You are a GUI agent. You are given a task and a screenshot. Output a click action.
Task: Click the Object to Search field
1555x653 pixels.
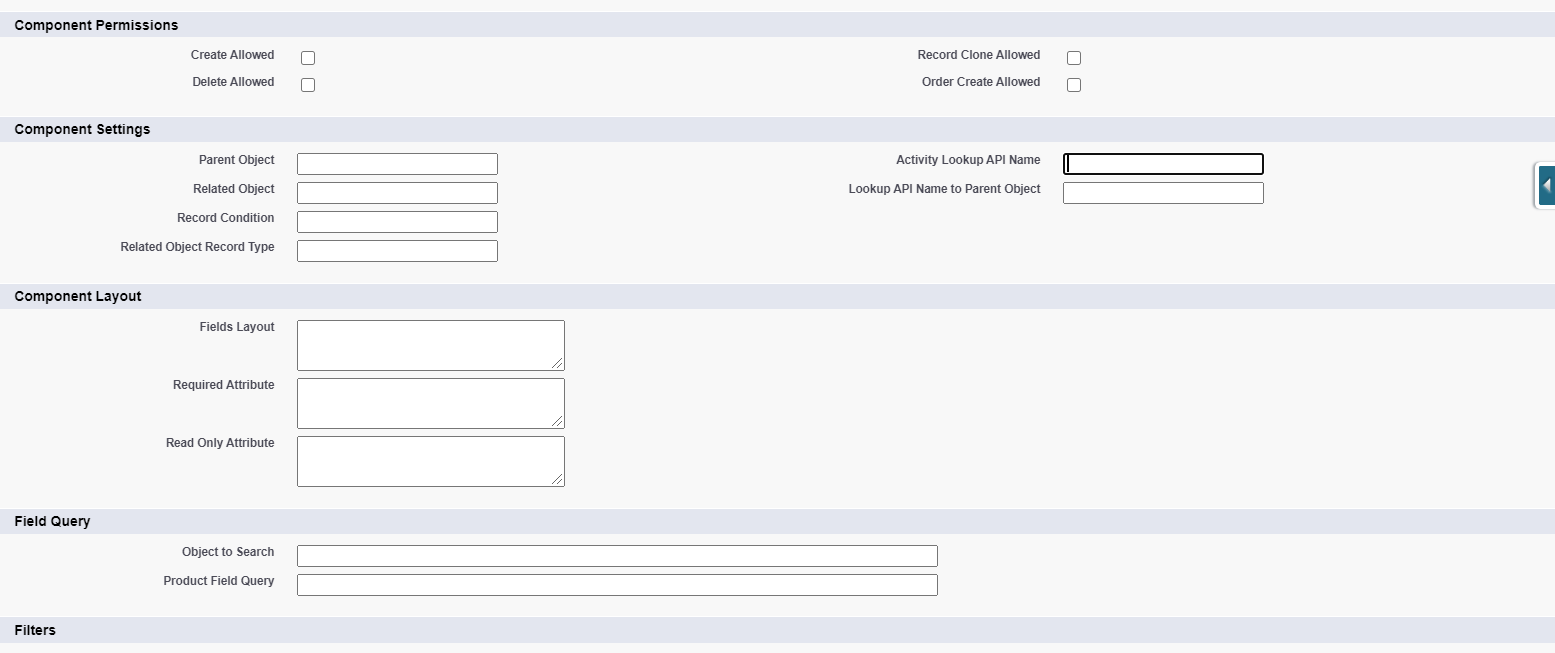tap(617, 556)
